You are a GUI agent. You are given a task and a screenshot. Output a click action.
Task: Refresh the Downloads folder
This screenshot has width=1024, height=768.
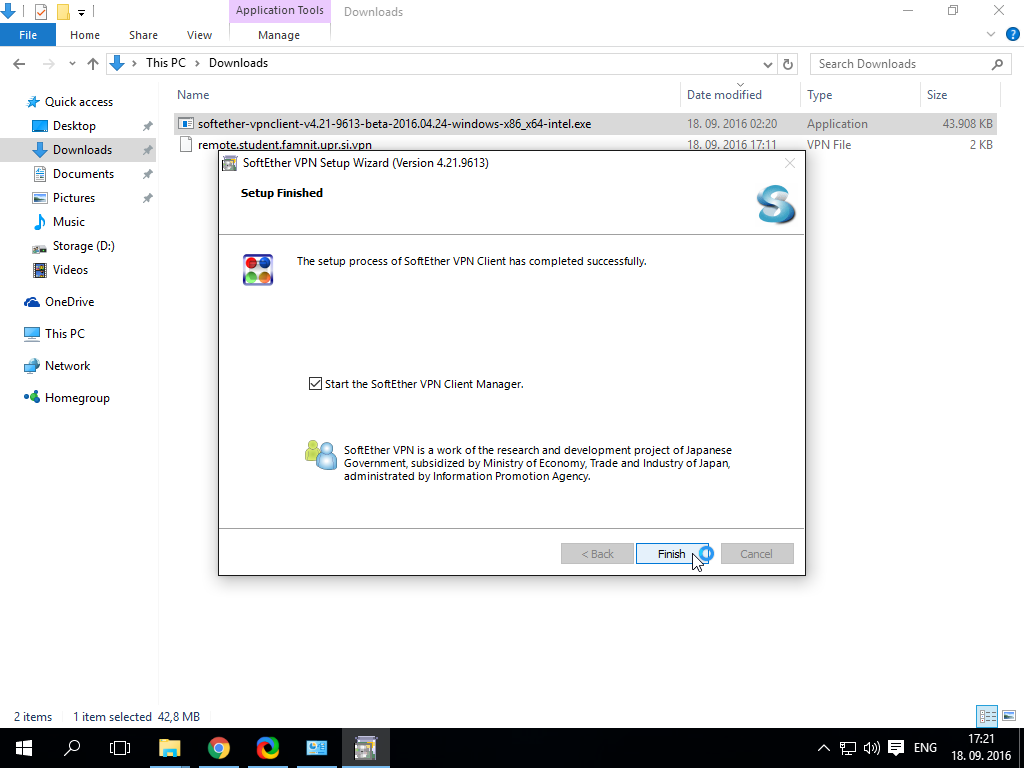point(788,64)
